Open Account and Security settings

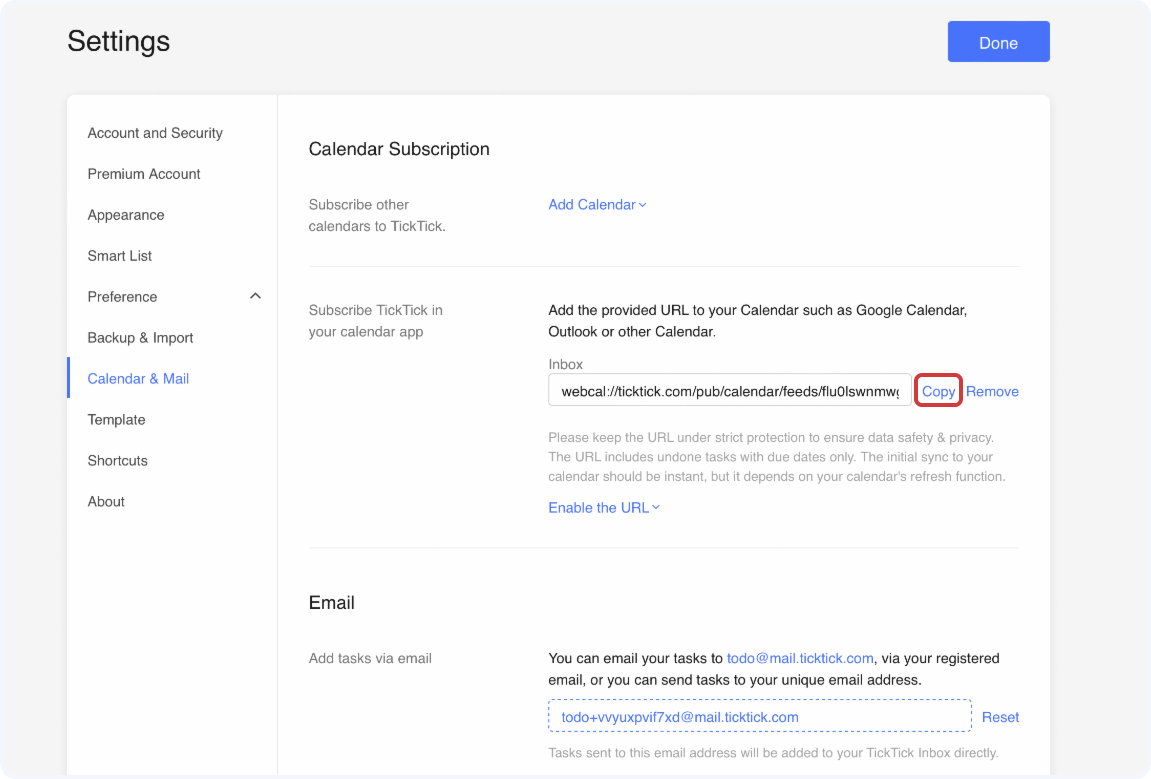[x=155, y=133]
